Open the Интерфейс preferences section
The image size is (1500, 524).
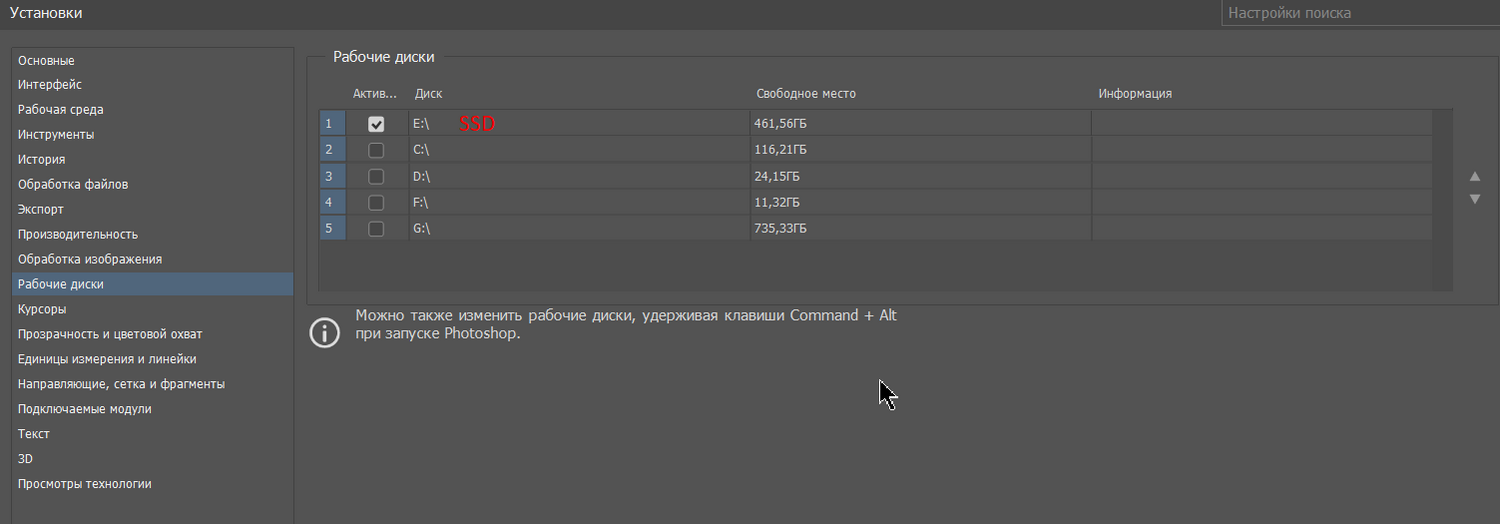click(153, 85)
